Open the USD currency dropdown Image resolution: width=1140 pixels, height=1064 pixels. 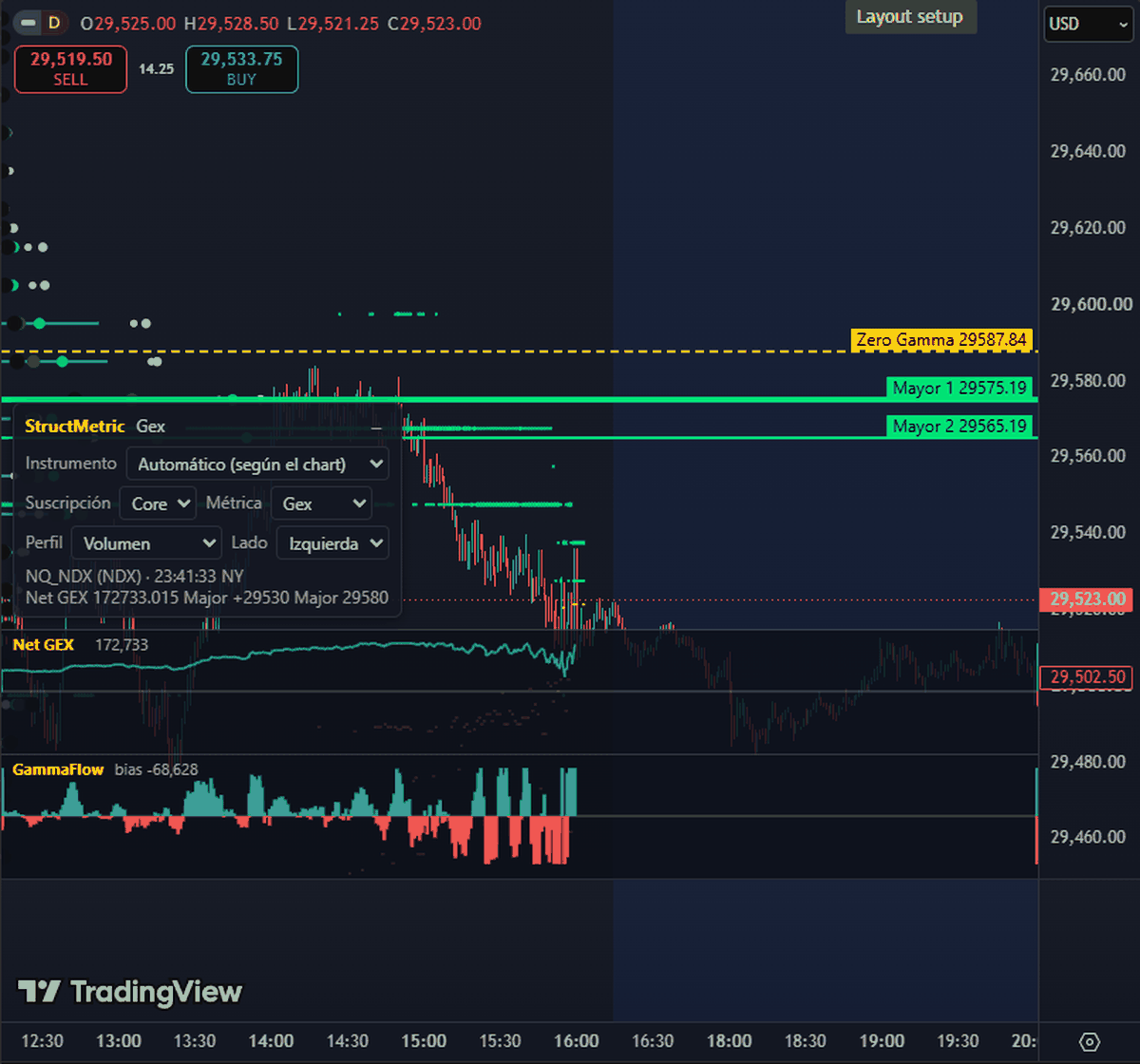point(1088,24)
